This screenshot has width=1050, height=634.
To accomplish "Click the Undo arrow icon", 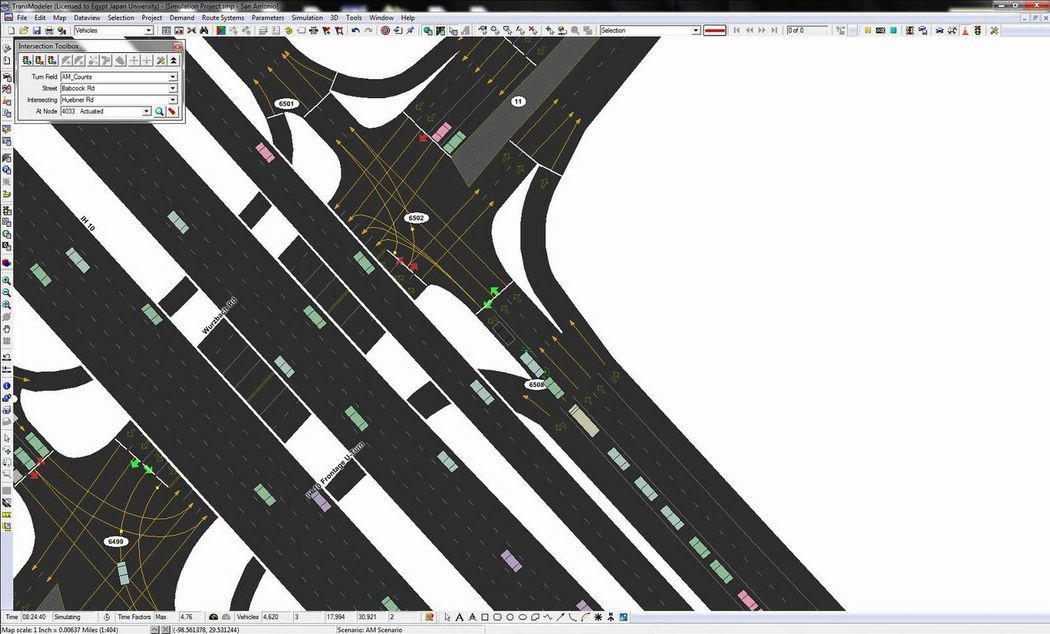I will (x=356, y=31).
